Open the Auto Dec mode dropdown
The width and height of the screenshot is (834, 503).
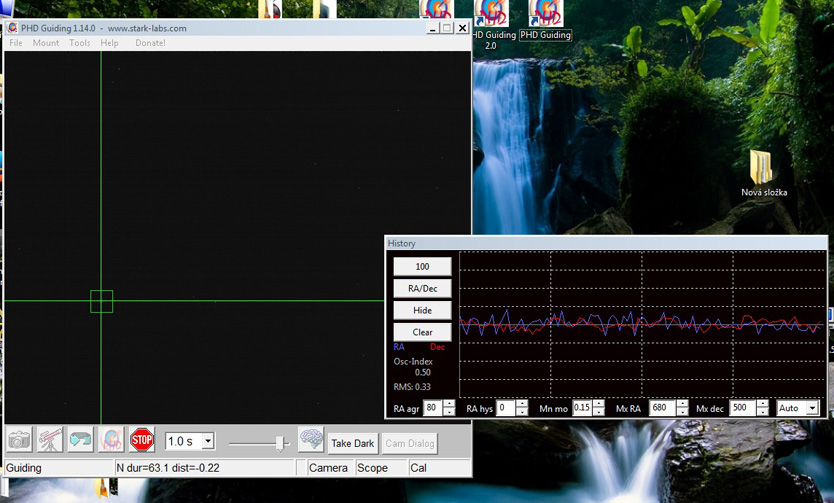(812, 408)
